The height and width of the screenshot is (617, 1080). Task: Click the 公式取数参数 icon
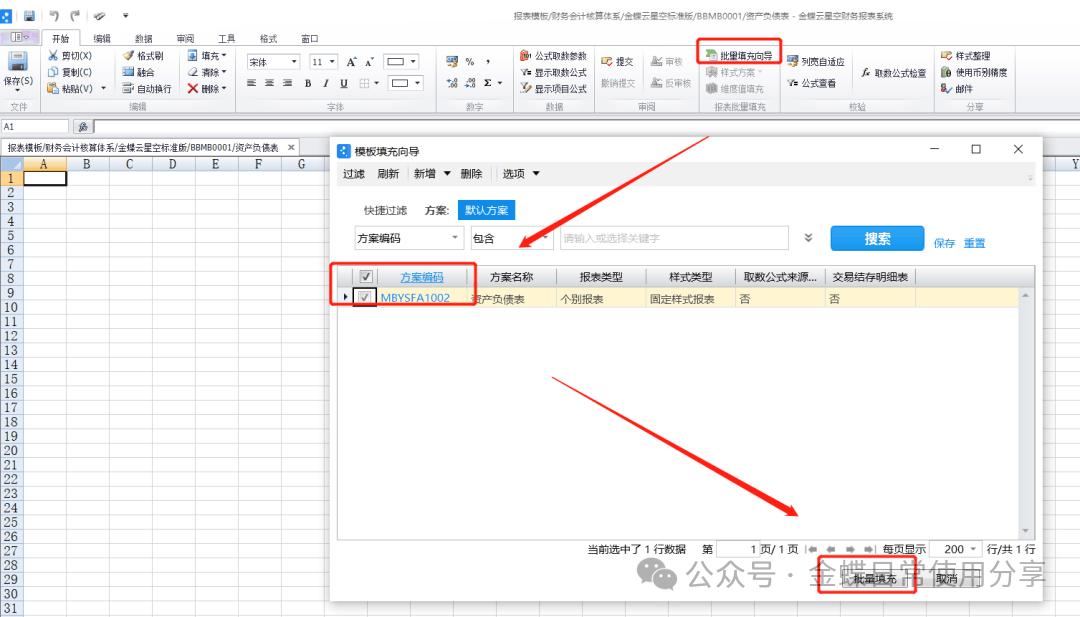(526, 56)
